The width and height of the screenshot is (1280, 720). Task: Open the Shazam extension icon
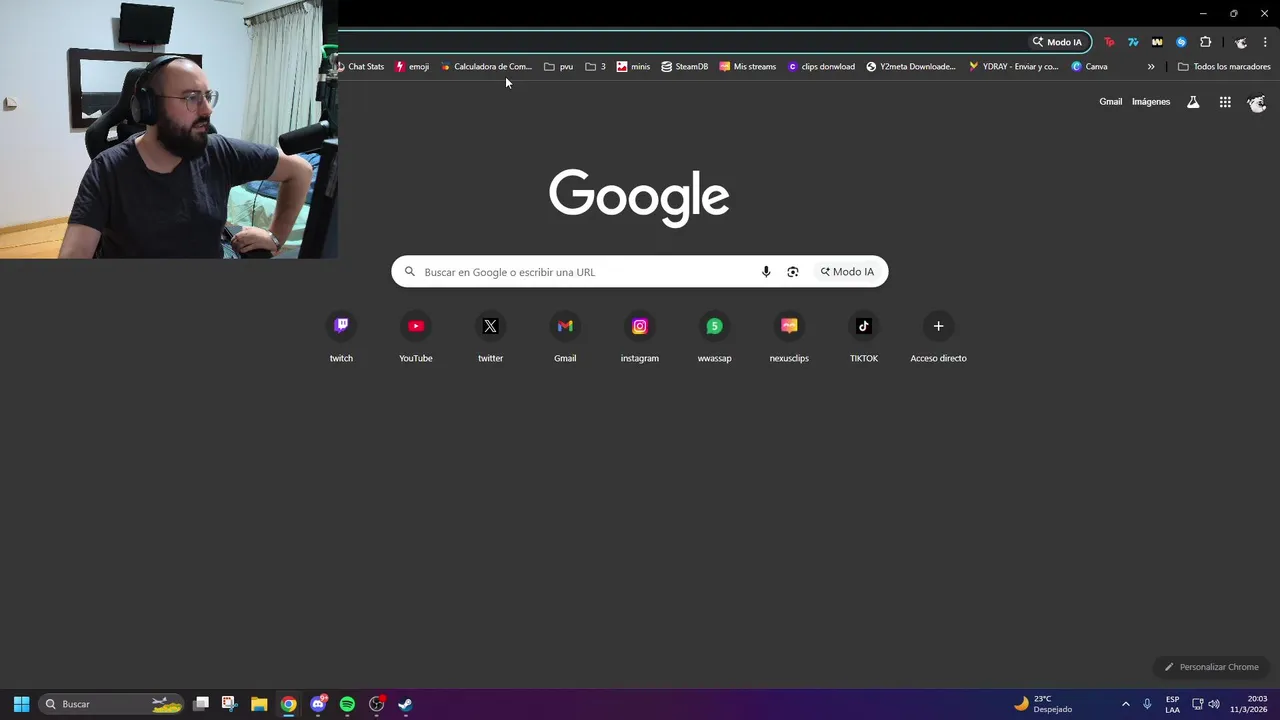click(1181, 42)
